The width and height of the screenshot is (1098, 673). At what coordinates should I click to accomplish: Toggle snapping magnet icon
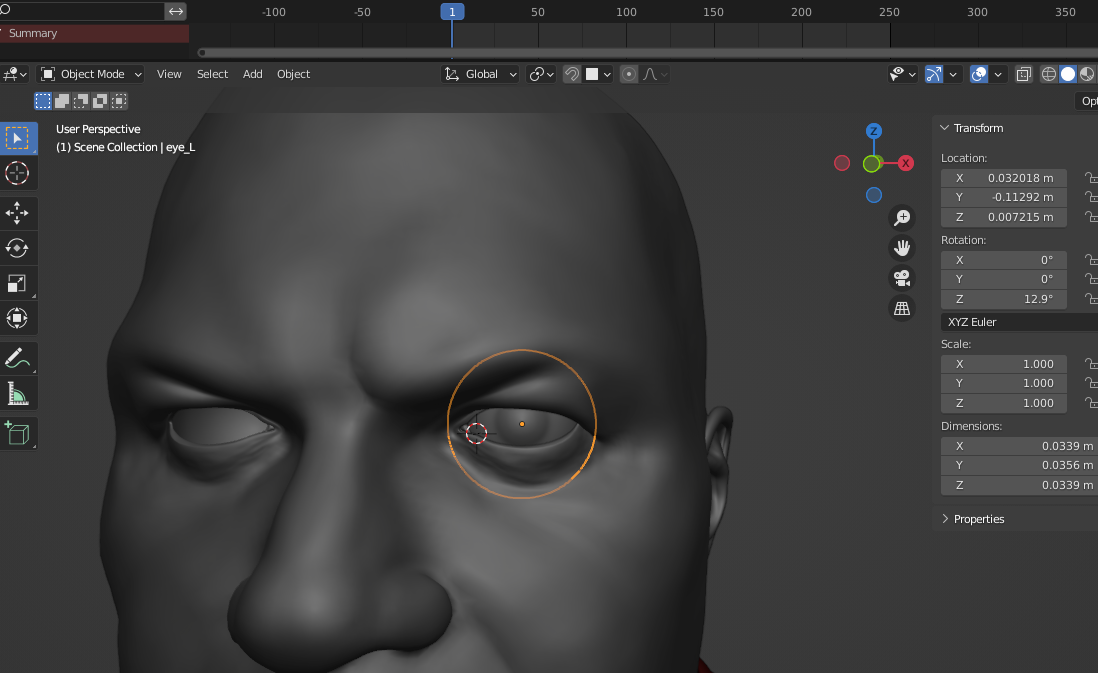tap(572, 74)
